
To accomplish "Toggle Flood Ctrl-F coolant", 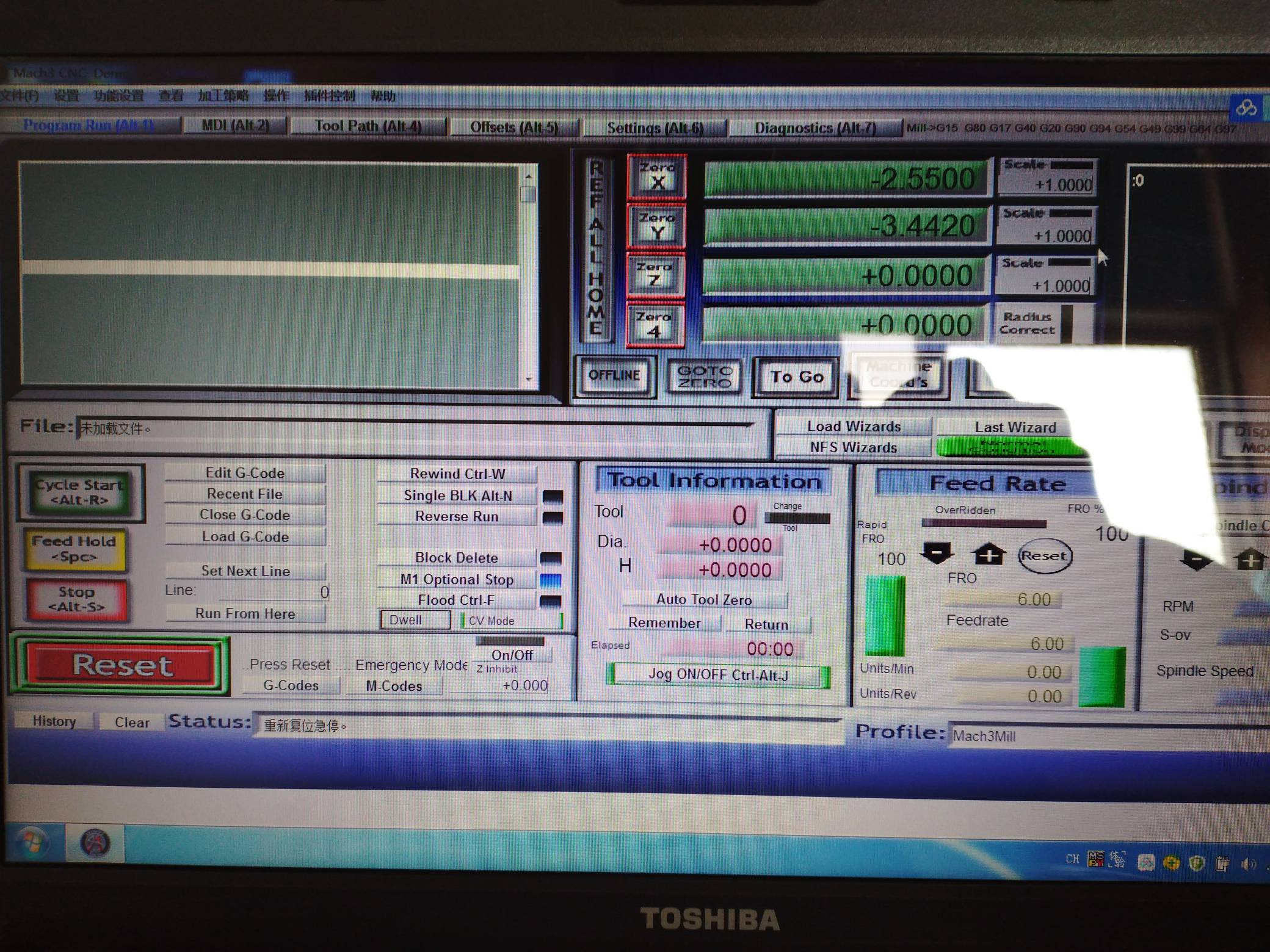I will (456, 600).
